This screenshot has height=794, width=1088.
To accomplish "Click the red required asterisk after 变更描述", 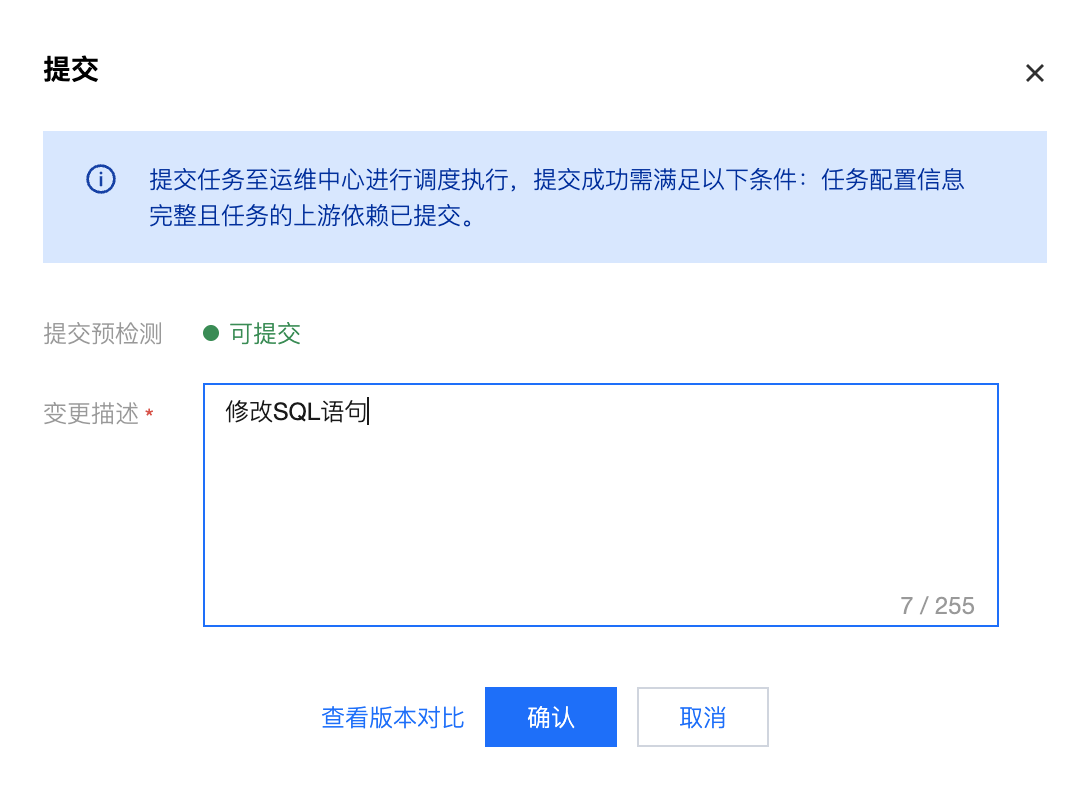I will pos(149,415).
